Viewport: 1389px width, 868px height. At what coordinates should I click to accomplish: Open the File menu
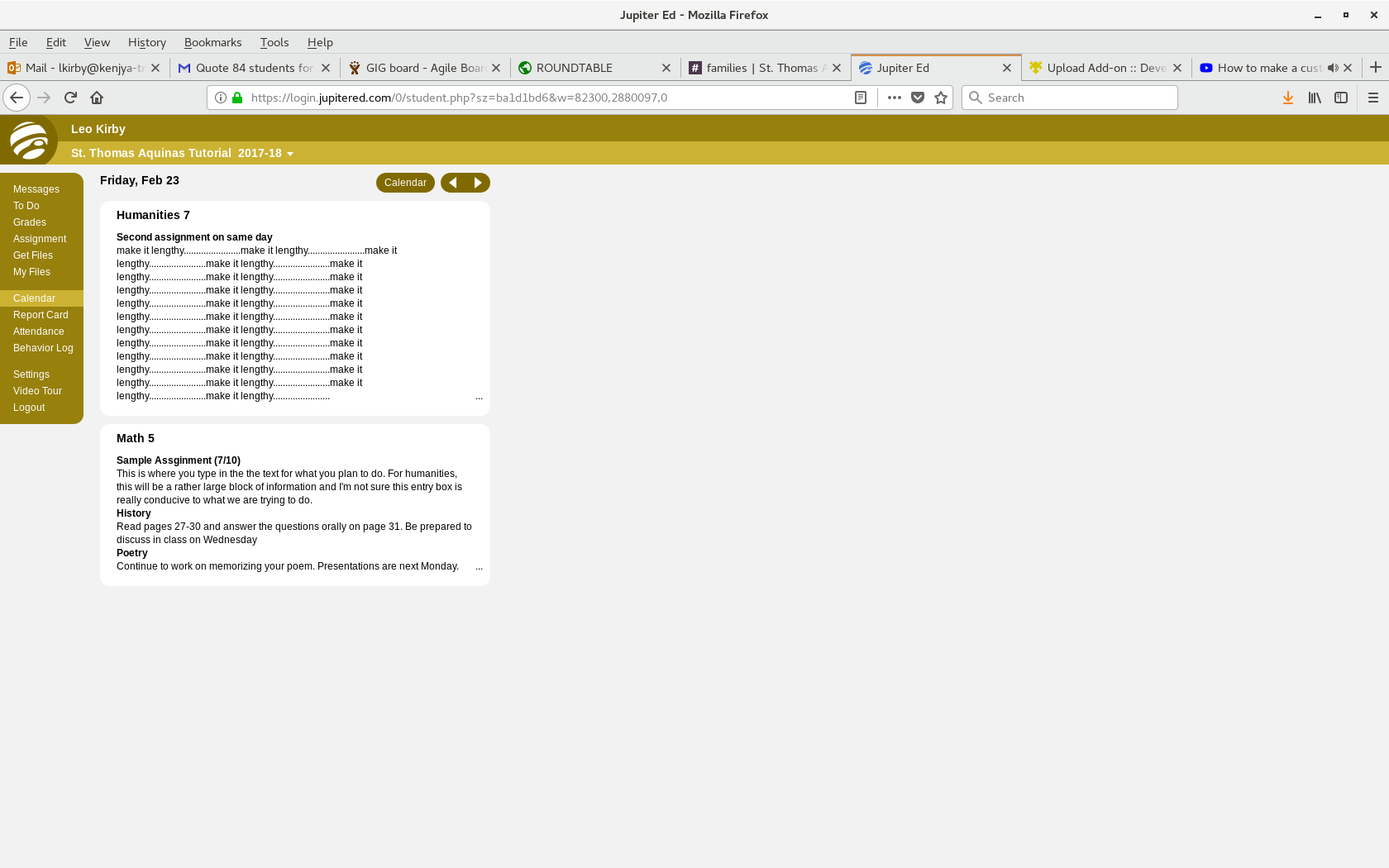[18, 42]
